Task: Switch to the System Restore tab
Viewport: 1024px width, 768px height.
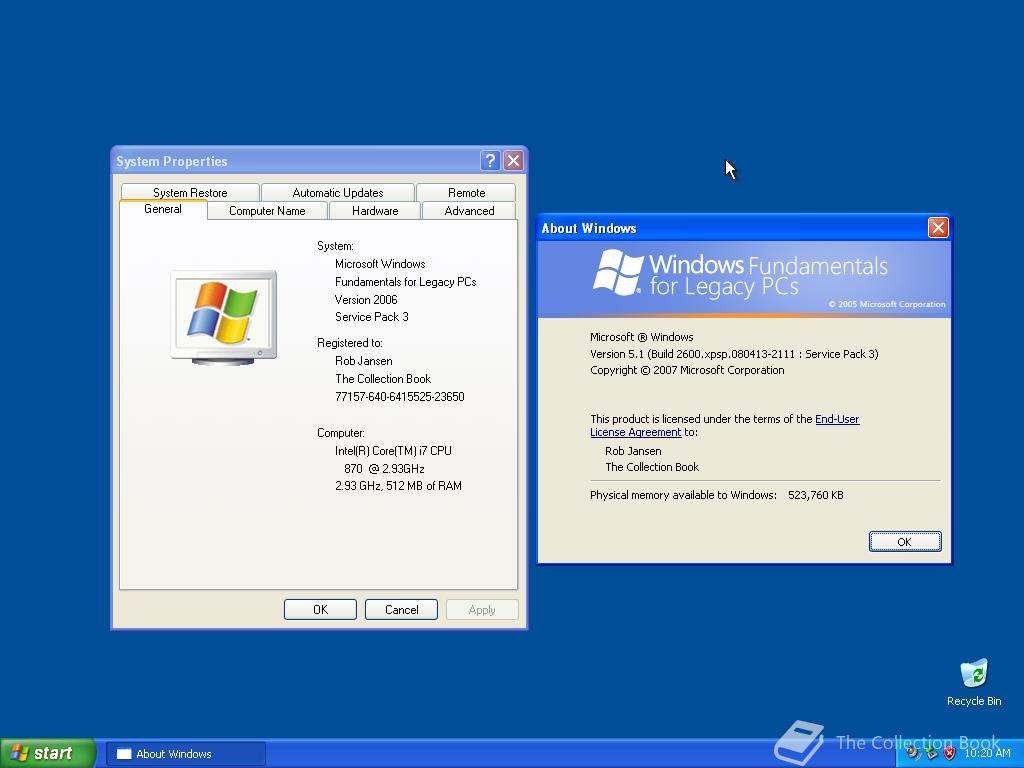Action: point(190,193)
